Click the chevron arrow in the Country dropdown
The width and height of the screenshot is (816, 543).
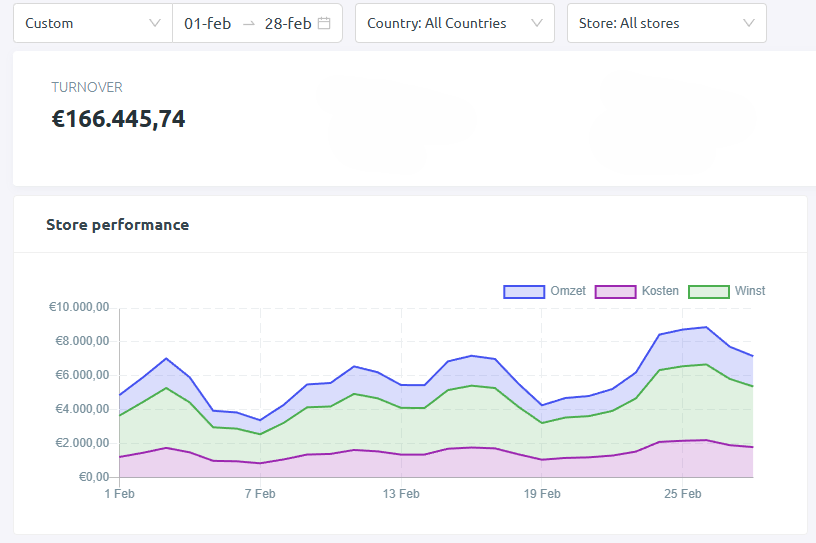click(537, 23)
